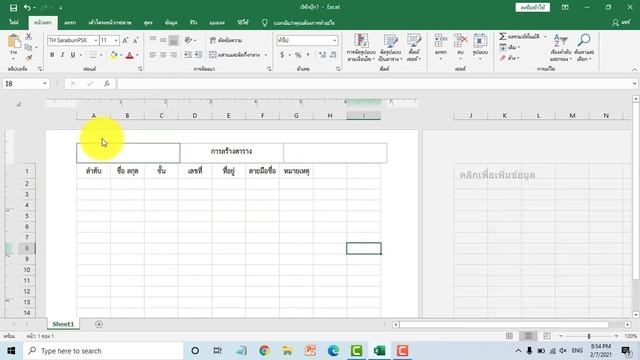Apply percent style format
The image size is (640, 360).
pyautogui.click(x=298, y=55)
